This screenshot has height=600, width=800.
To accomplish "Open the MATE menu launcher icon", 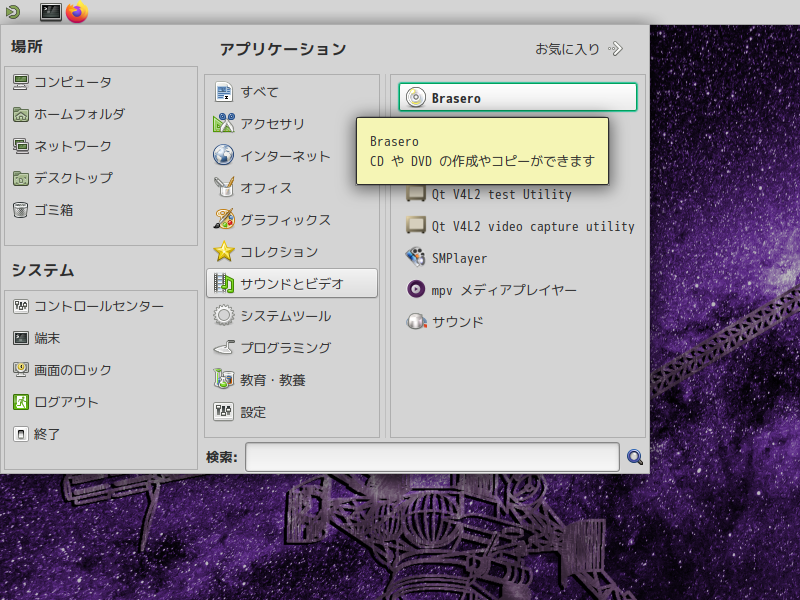I will pyautogui.click(x=12, y=11).
